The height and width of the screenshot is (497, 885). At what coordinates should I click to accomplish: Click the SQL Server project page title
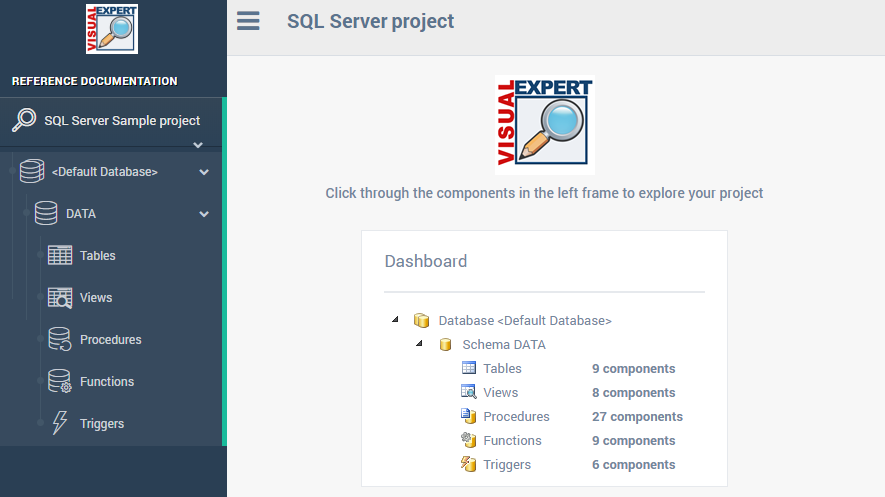[x=370, y=21]
